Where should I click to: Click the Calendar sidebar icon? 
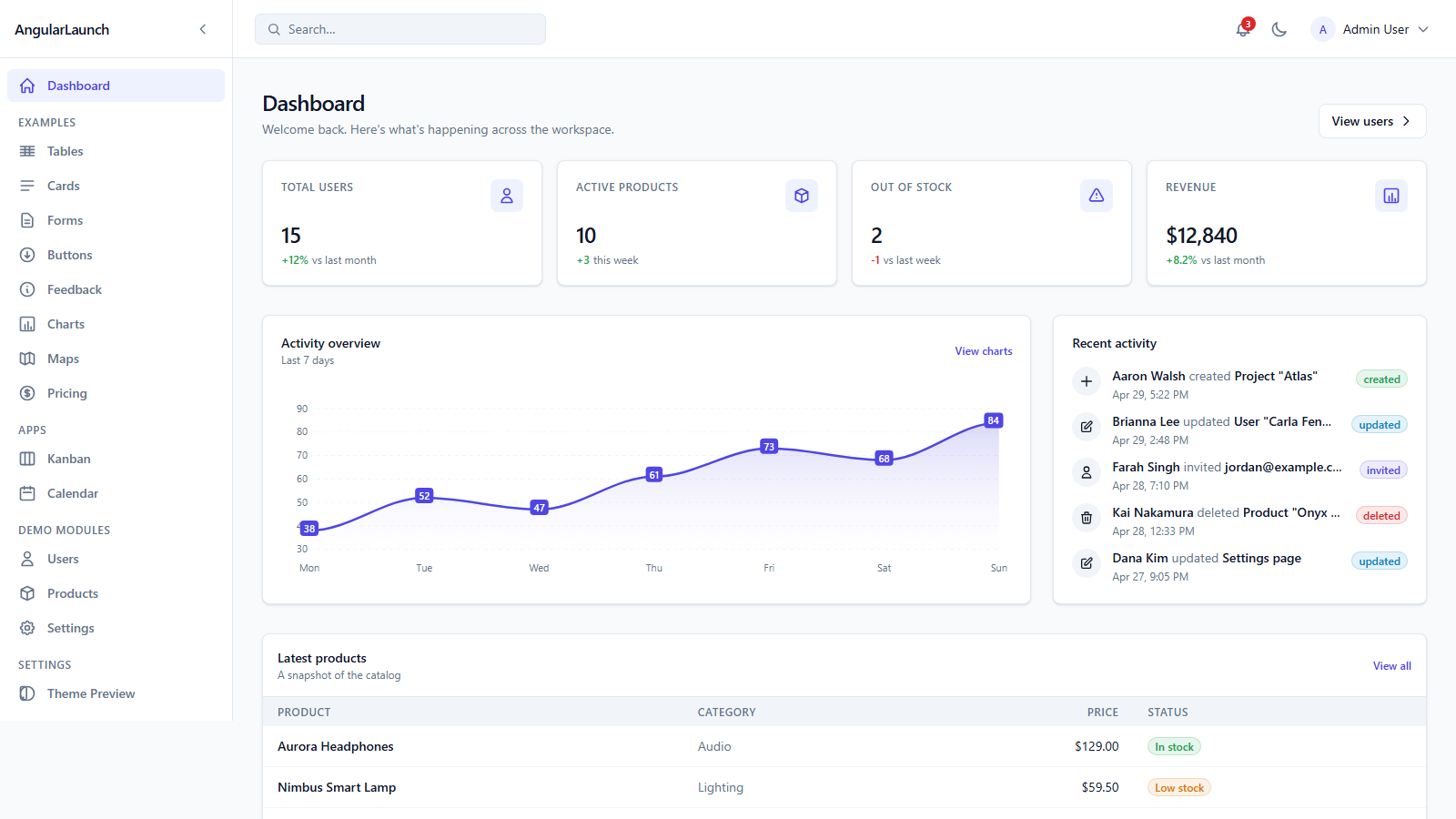27,493
